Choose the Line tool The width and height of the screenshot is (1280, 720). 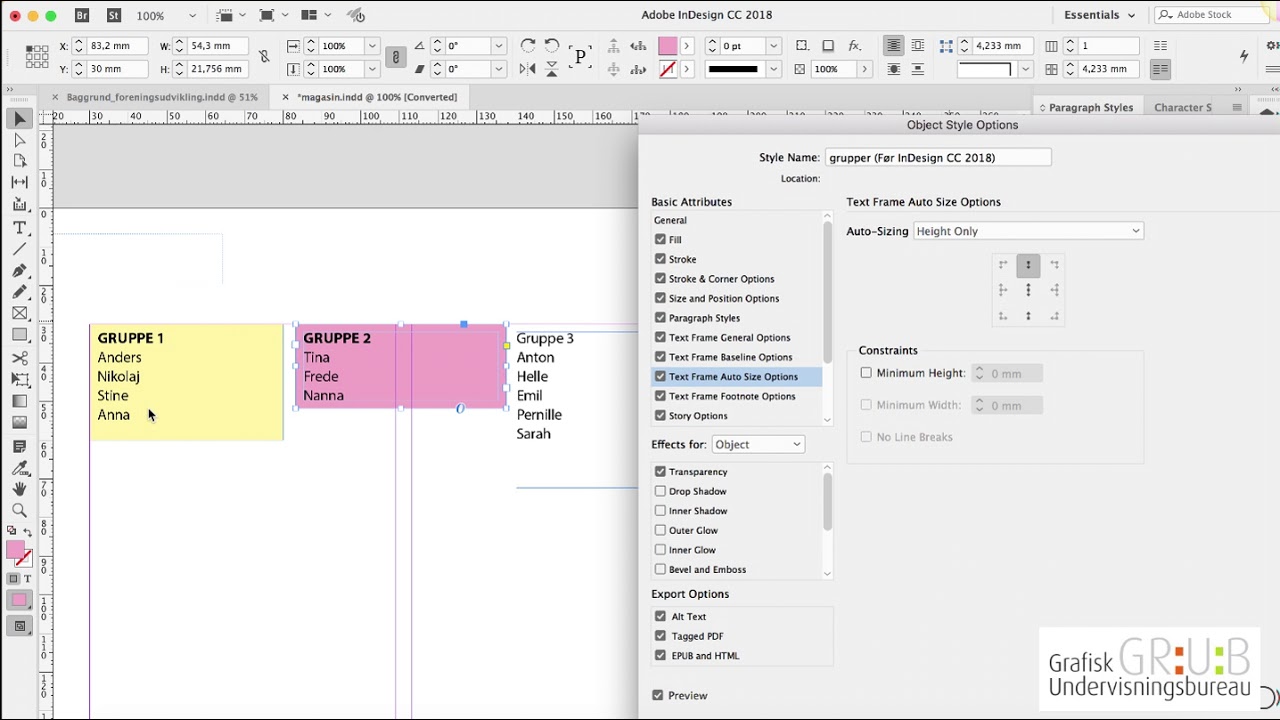[x=19, y=249]
